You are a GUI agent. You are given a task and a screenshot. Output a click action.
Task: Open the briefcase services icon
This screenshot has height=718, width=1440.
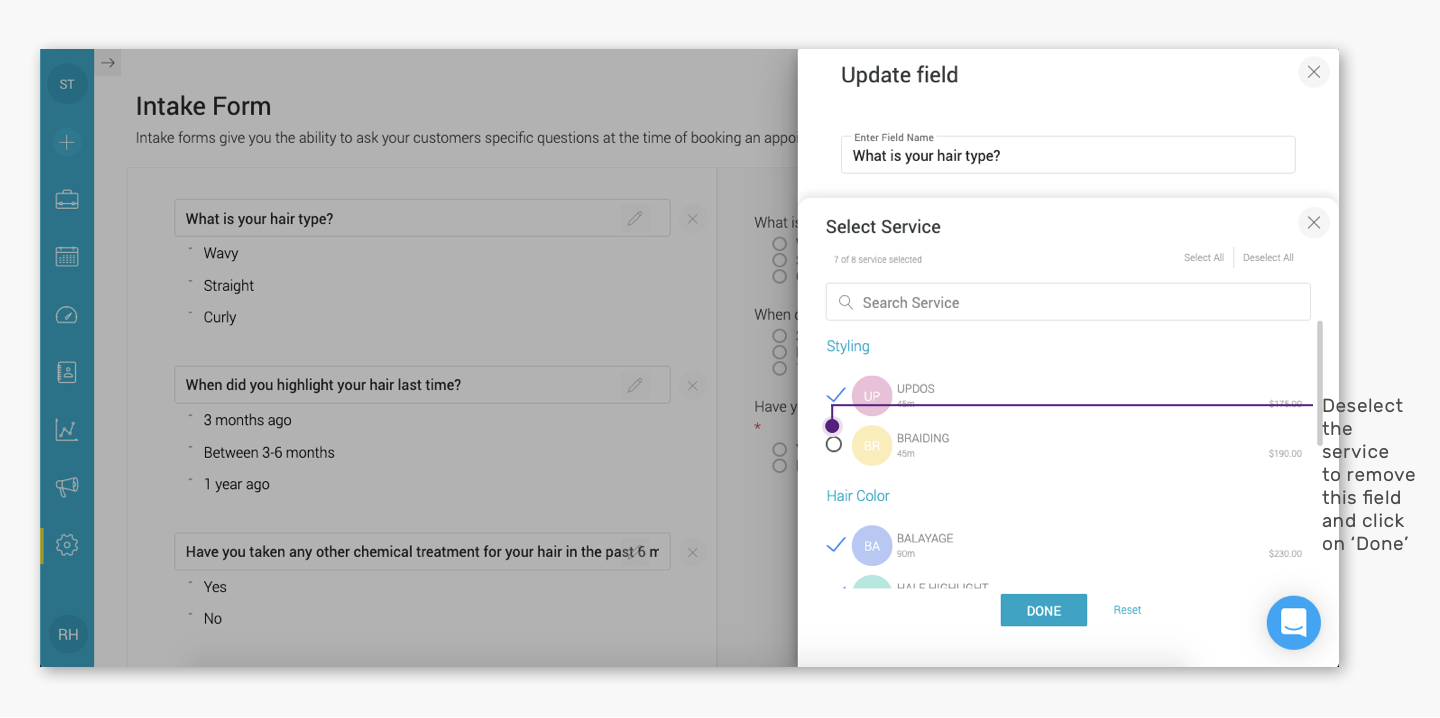67,200
